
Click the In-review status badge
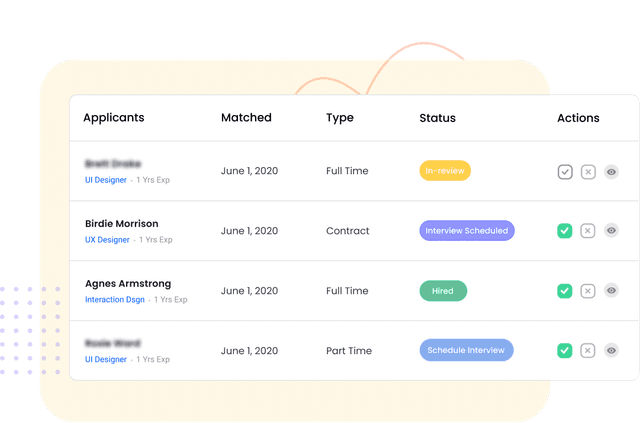coord(444,171)
